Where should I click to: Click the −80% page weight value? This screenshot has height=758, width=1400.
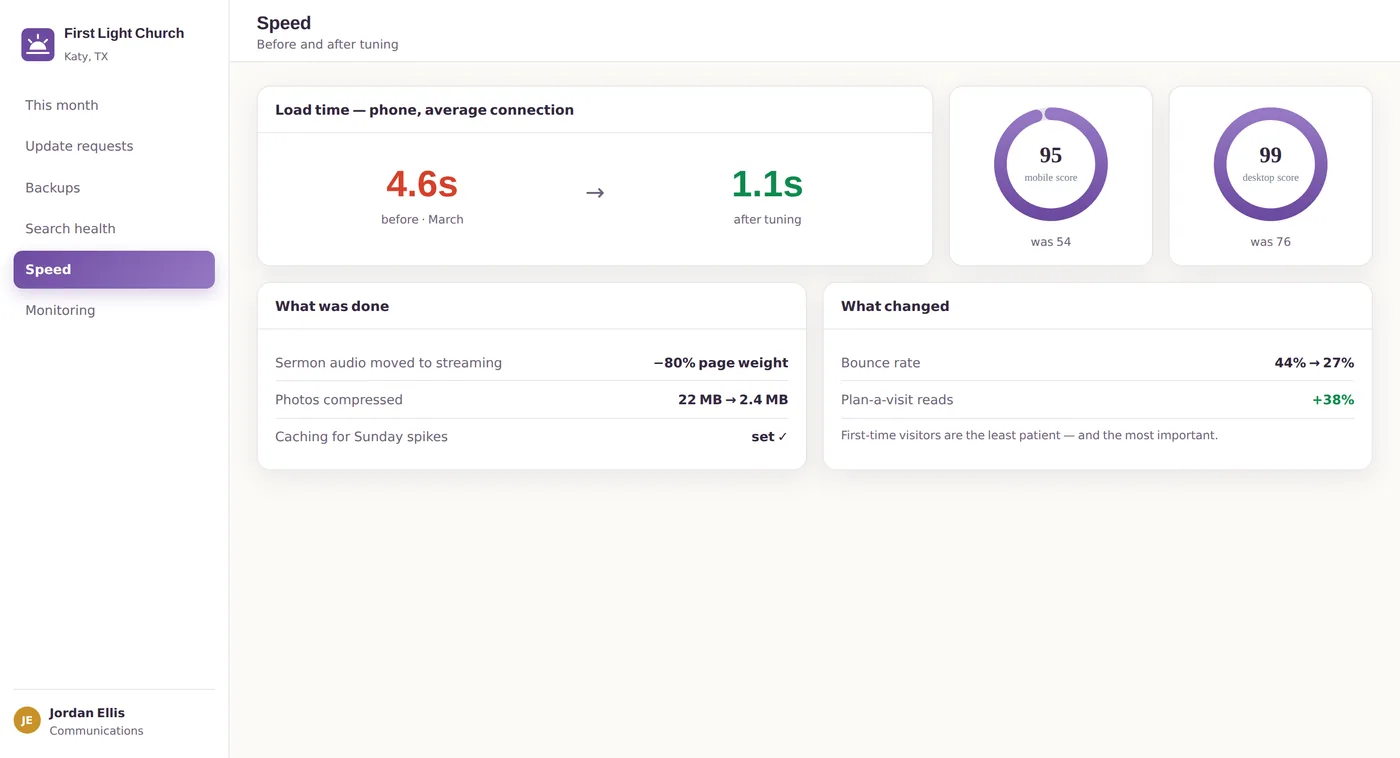point(721,363)
